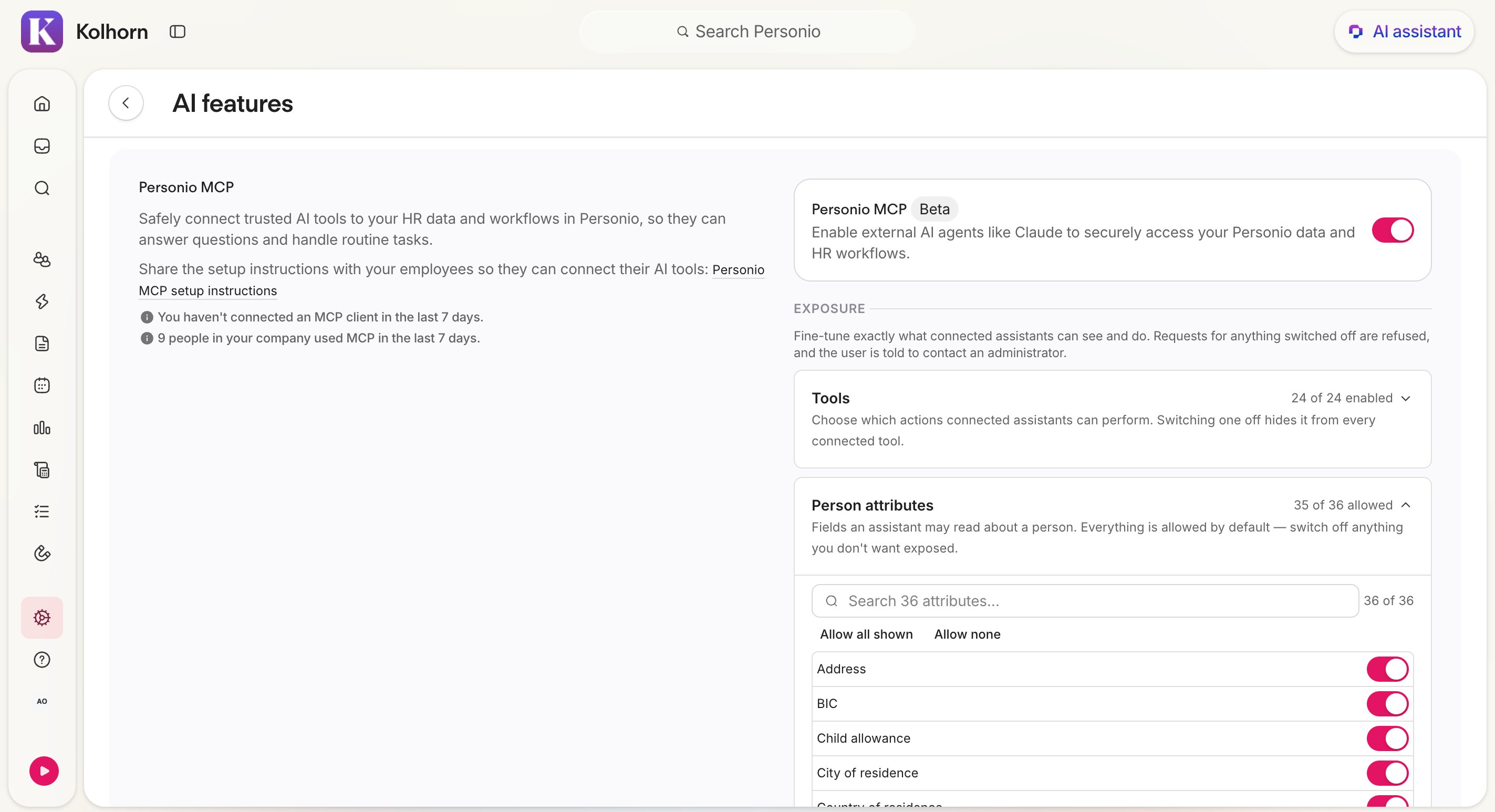Click the AI assistant button
Image resolution: width=1495 pixels, height=812 pixels.
[1405, 32]
